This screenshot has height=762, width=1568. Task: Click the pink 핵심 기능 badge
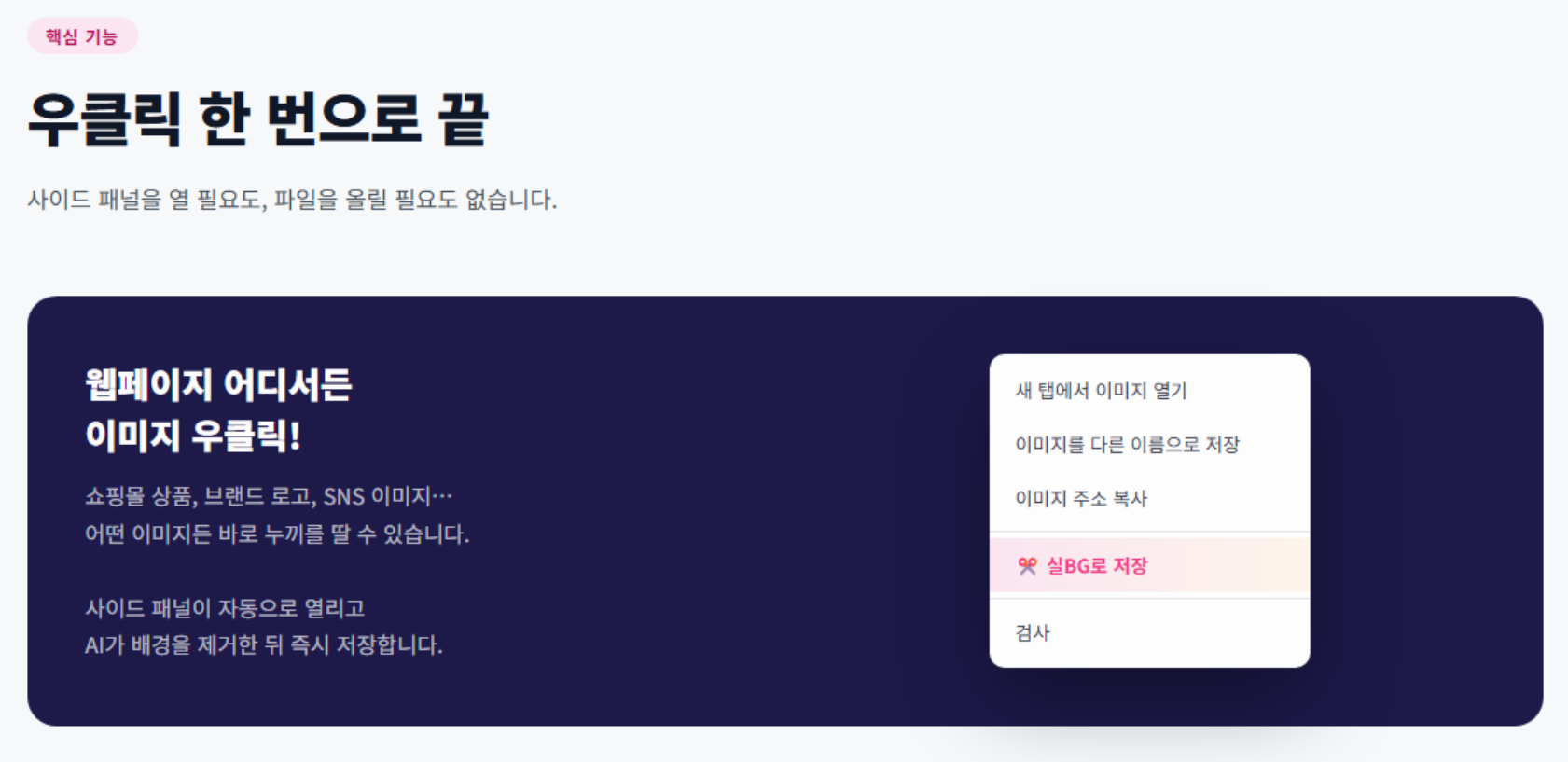(82, 36)
